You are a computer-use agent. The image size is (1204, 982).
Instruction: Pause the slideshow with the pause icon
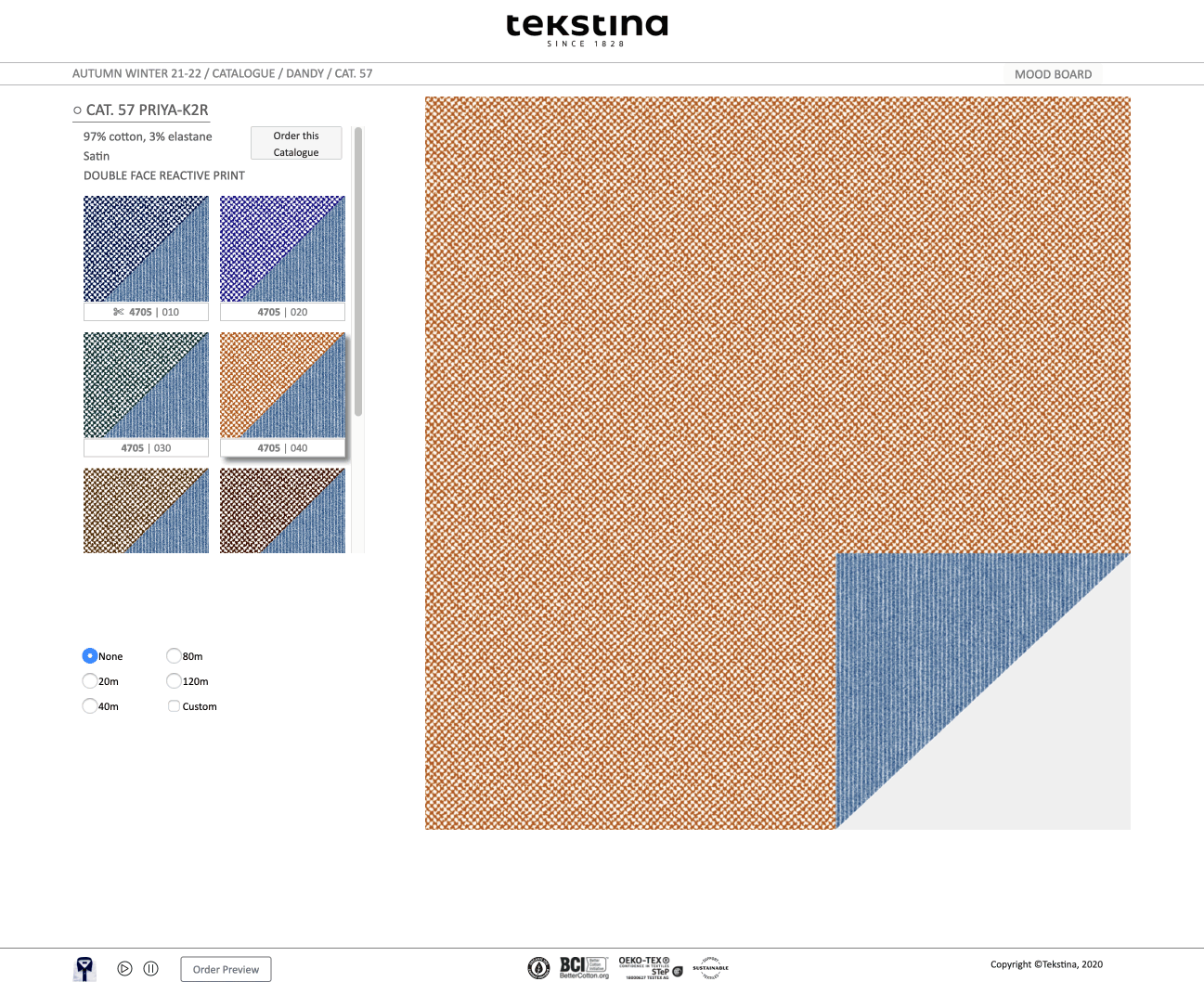[x=151, y=969]
